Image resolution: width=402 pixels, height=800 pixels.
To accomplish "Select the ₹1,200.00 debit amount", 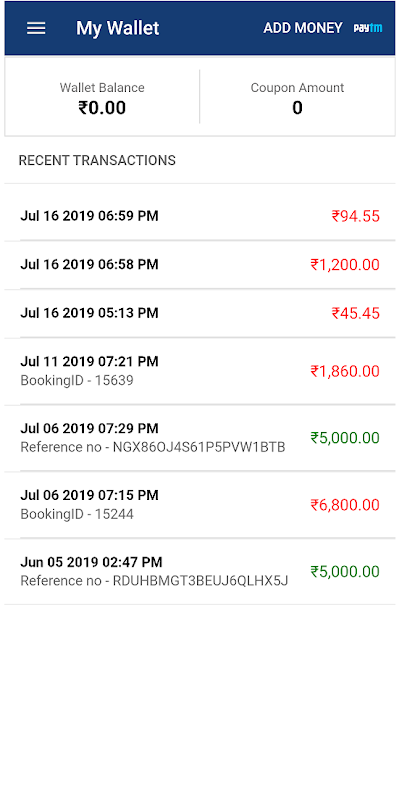I will 345,265.
